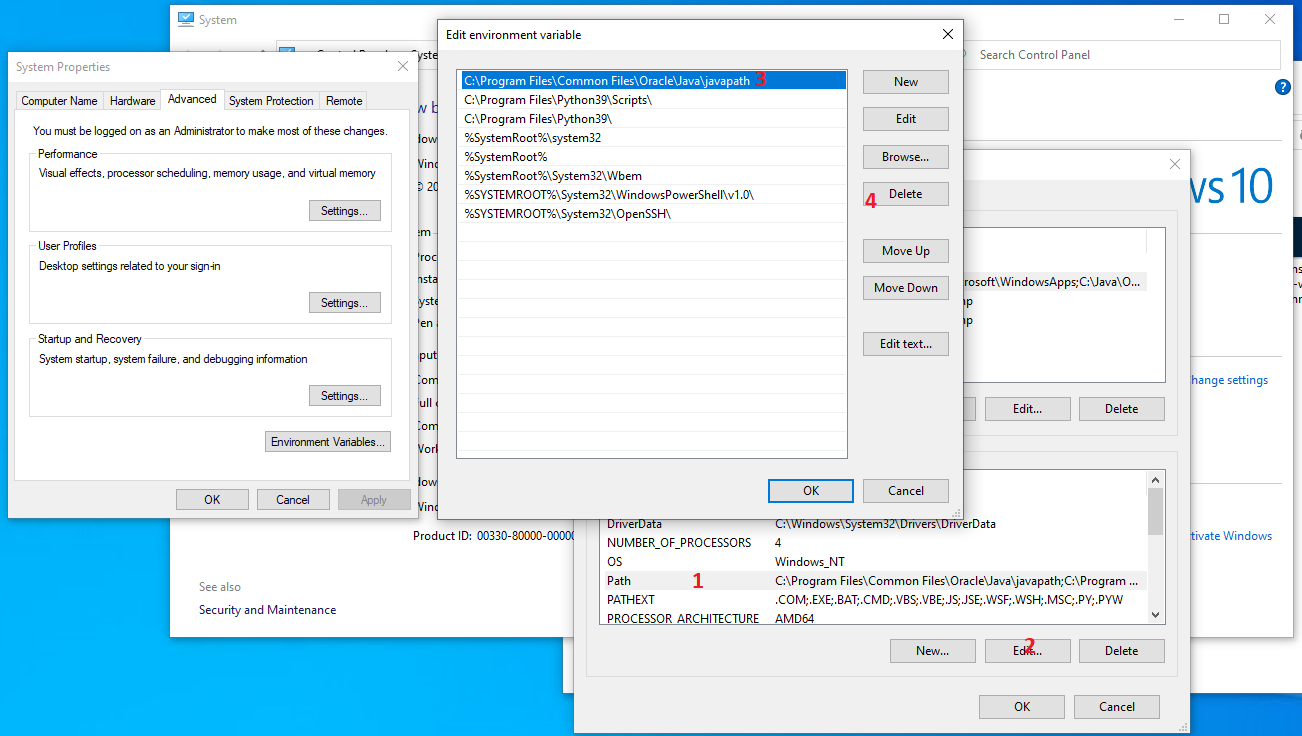The width and height of the screenshot is (1302, 736).
Task: Open the Hardware tab
Action: [133, 101]
